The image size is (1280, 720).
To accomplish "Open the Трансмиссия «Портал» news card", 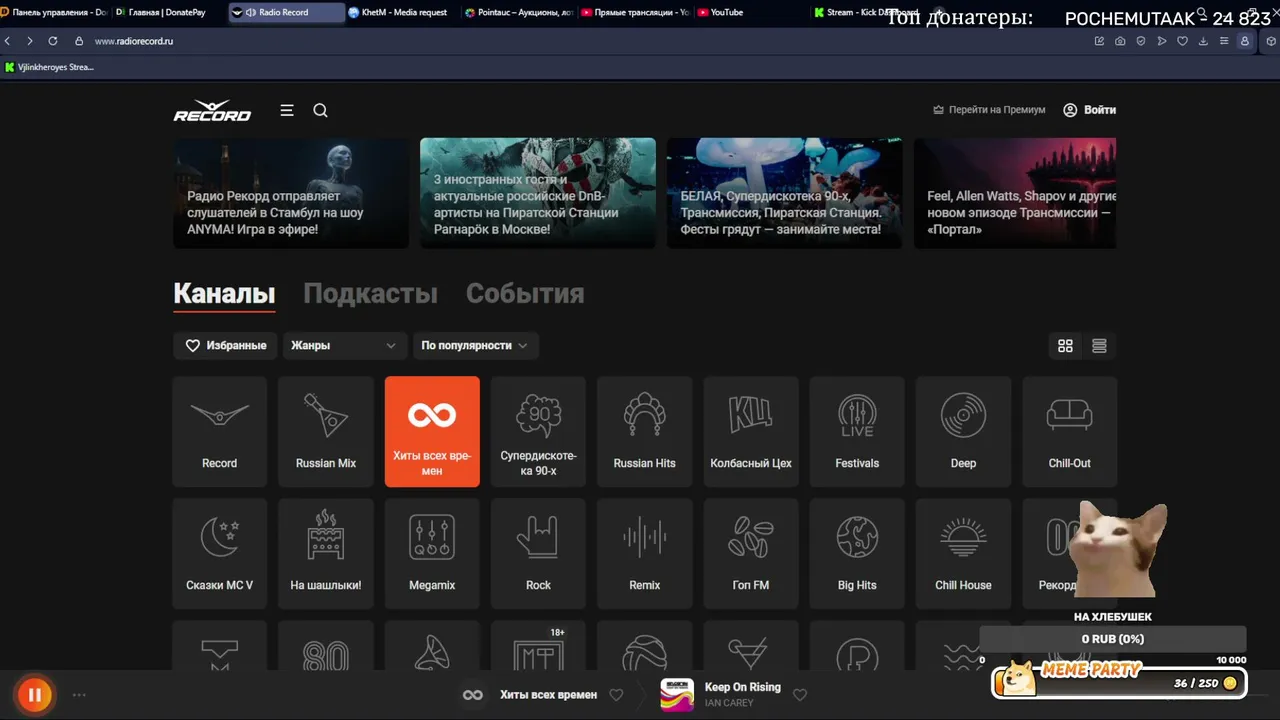I will [1015, 193].
